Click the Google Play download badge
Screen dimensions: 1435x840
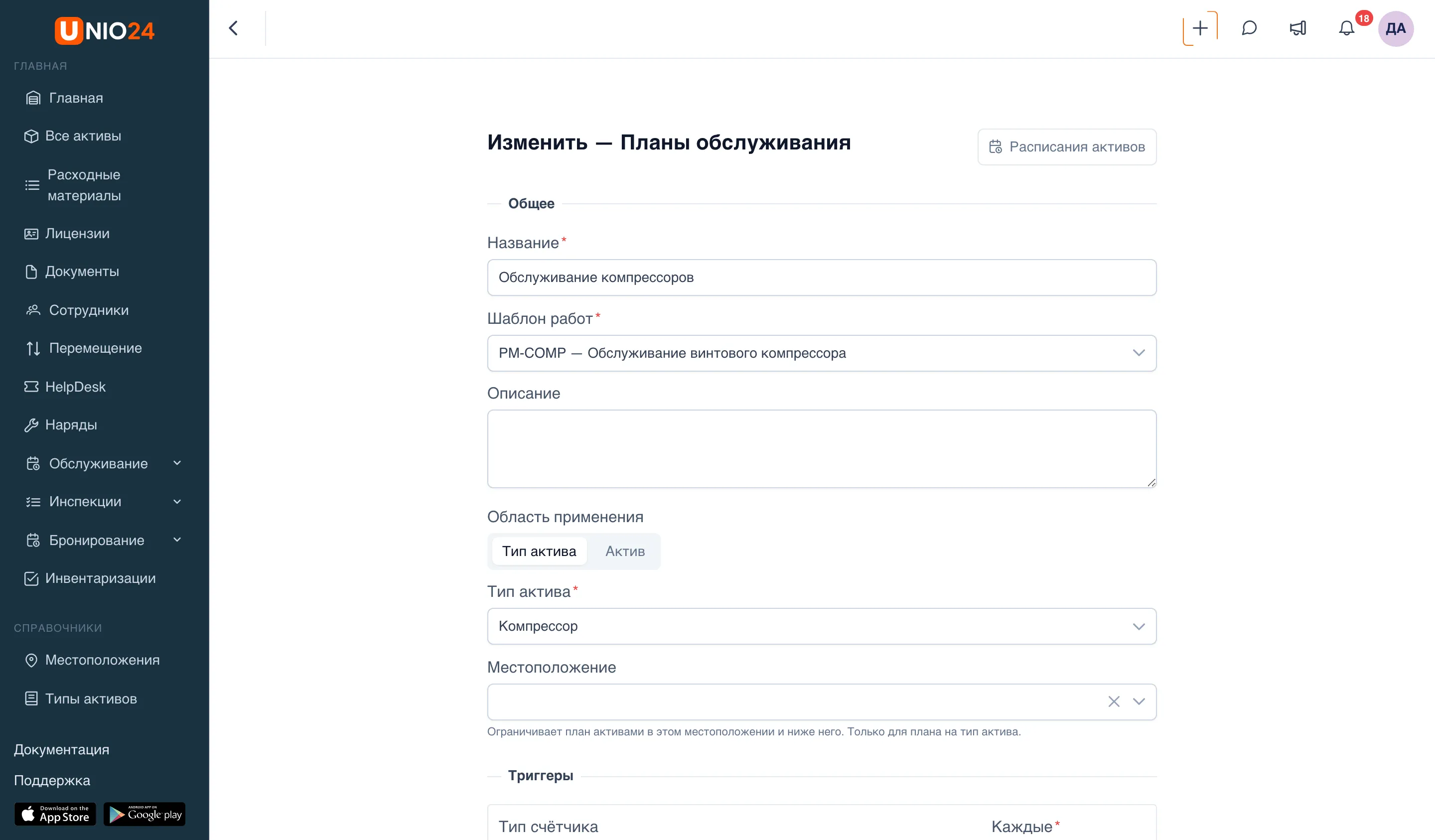click(144, 815)
